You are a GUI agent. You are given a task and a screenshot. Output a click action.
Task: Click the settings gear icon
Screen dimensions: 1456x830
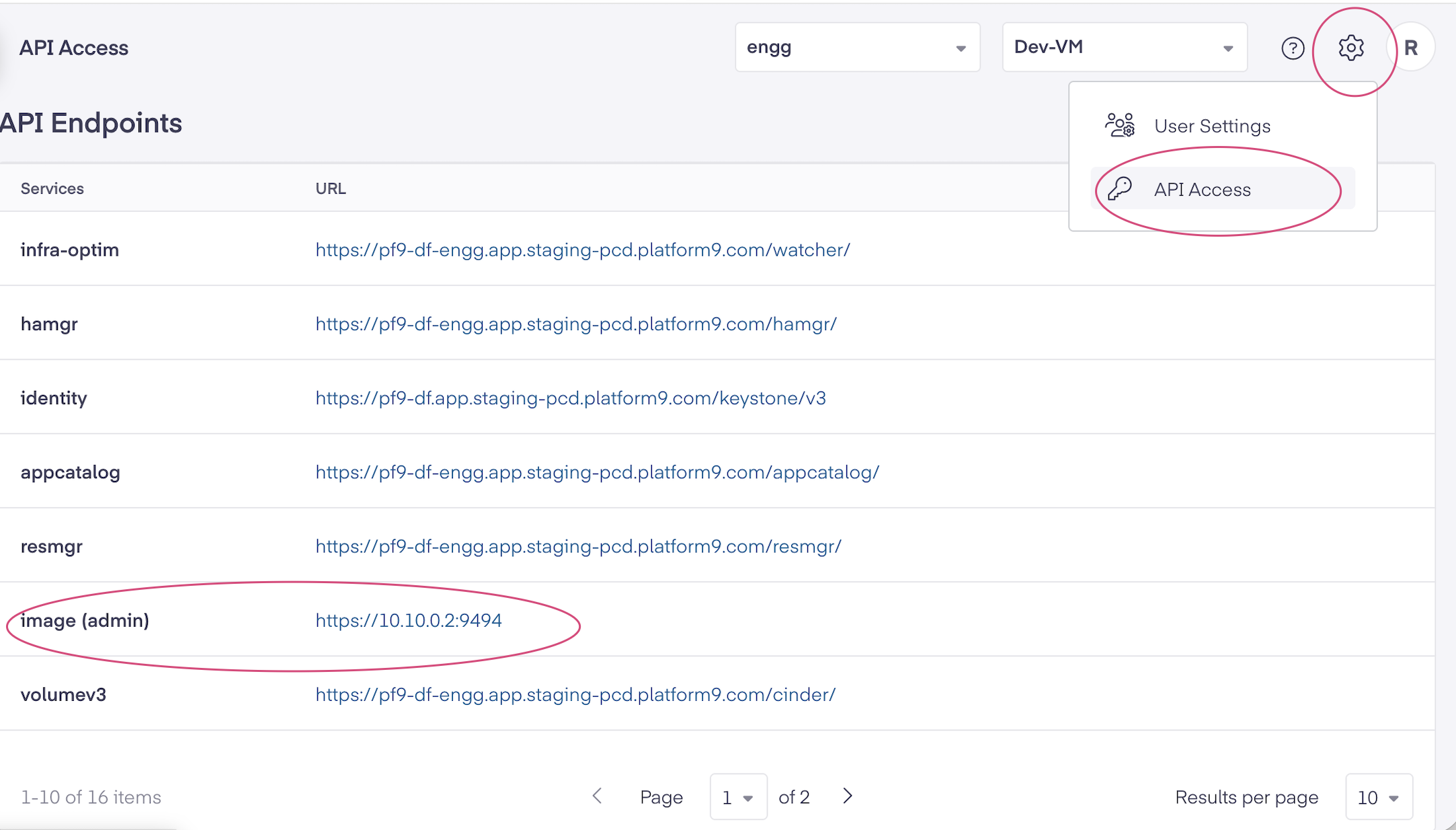(x=1350, y=48)
